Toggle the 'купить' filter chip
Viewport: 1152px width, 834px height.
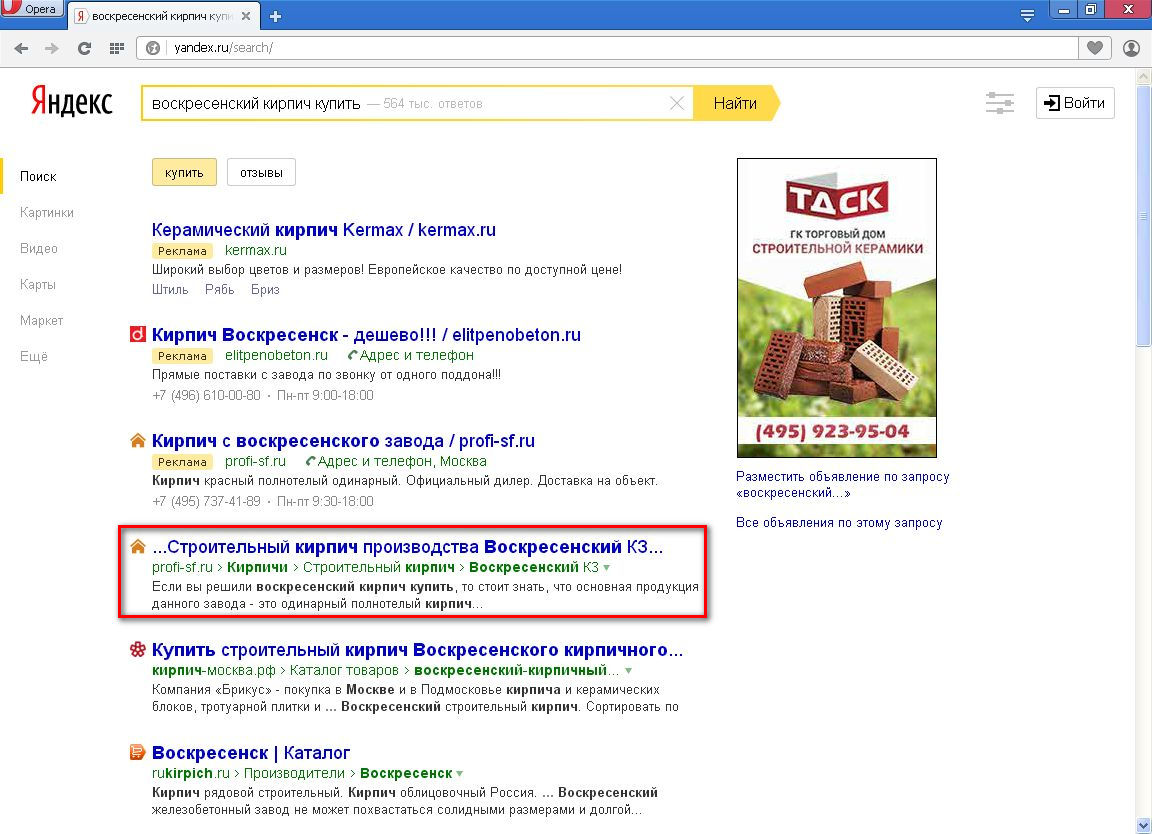coord(184,172)
